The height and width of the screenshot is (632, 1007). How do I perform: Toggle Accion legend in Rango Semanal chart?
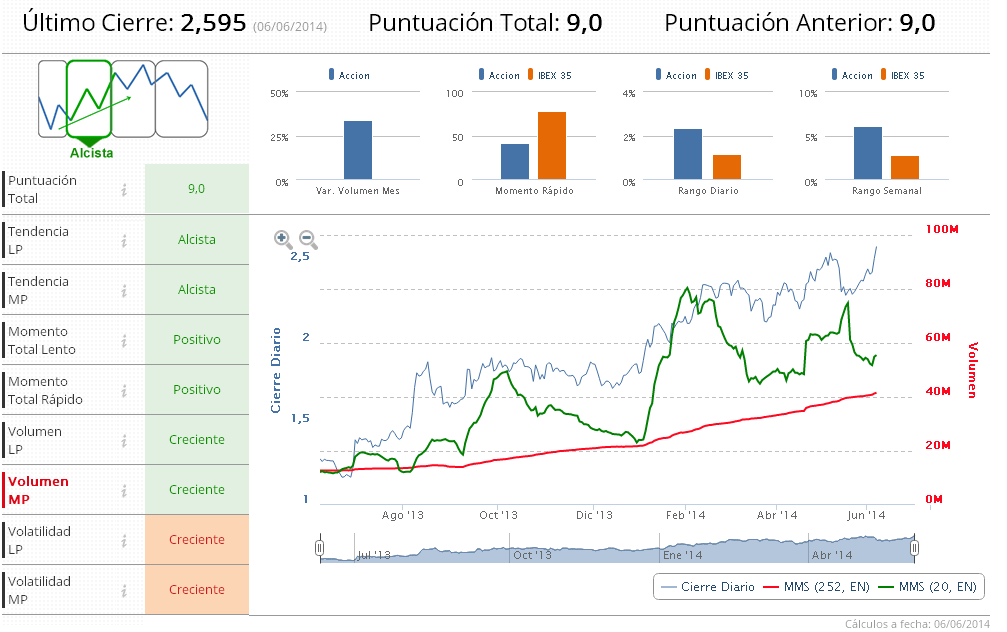click(852, 75)
